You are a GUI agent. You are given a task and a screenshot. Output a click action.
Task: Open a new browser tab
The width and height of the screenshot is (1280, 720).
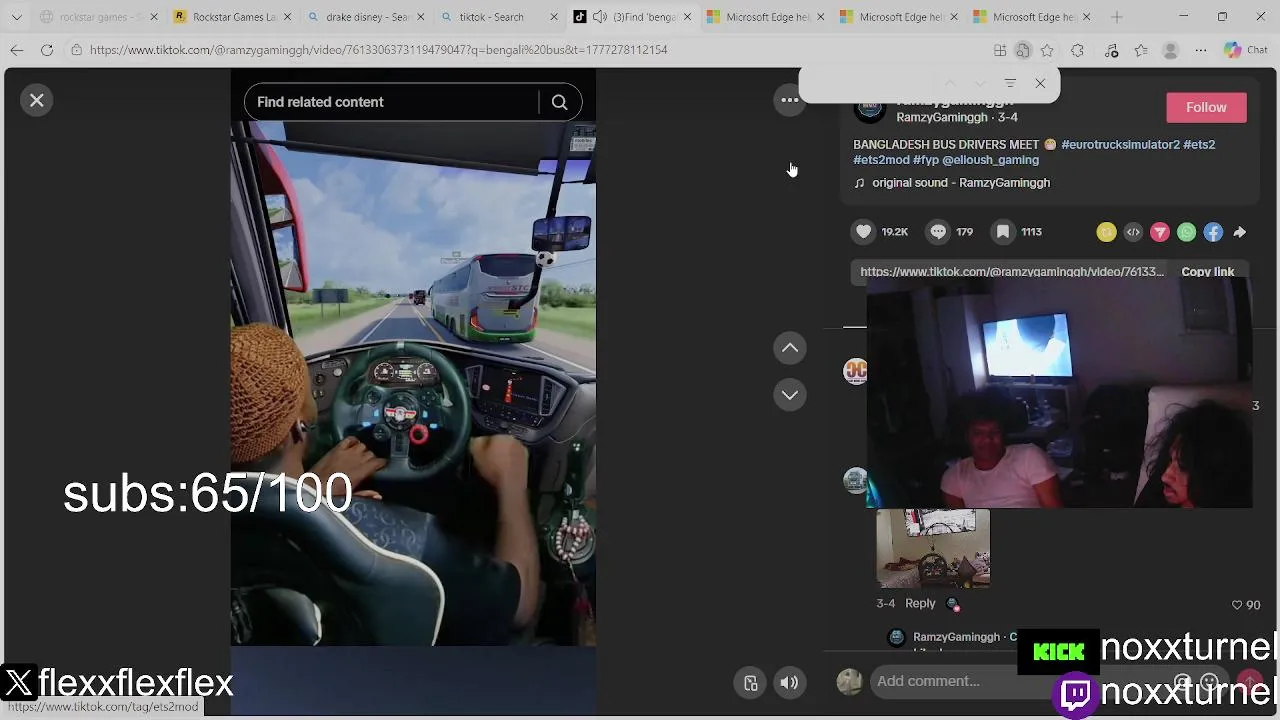(x=1117, y=17)
